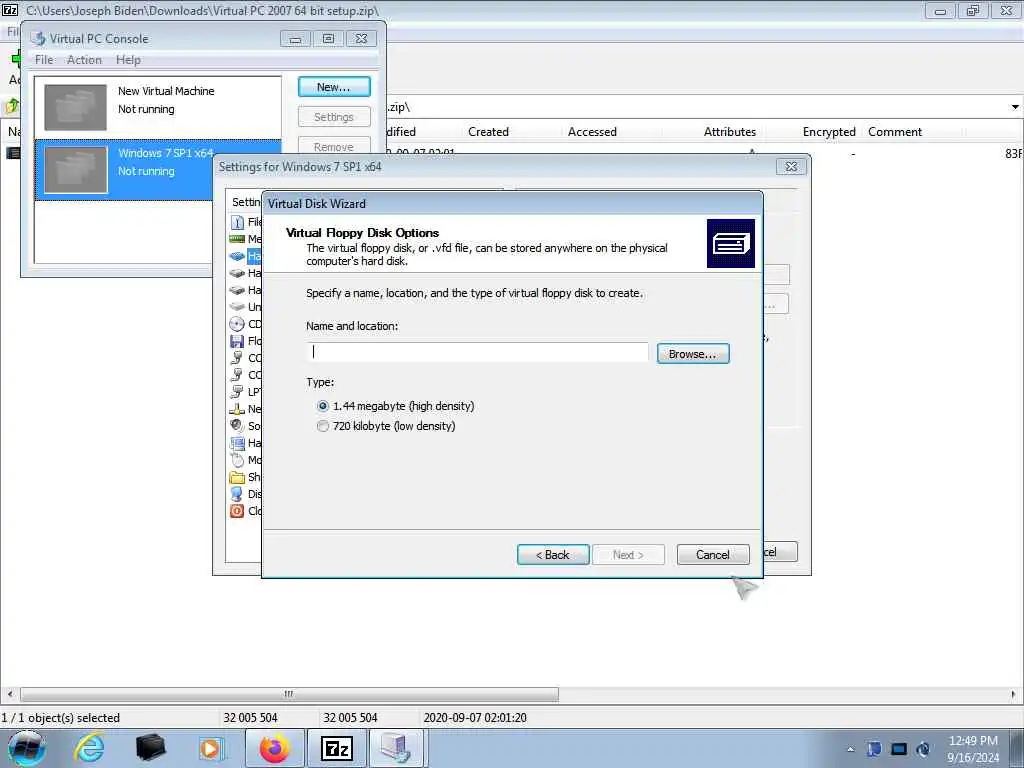Open Action menu in Virtual PC Console
The width and height of the screenshot is (1024, 768).
(84, 59)
